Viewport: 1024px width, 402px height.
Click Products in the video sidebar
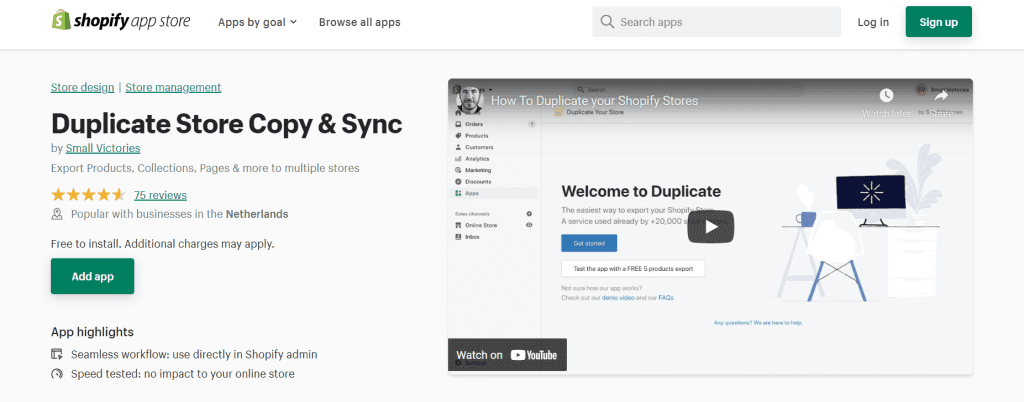[477, 136]
